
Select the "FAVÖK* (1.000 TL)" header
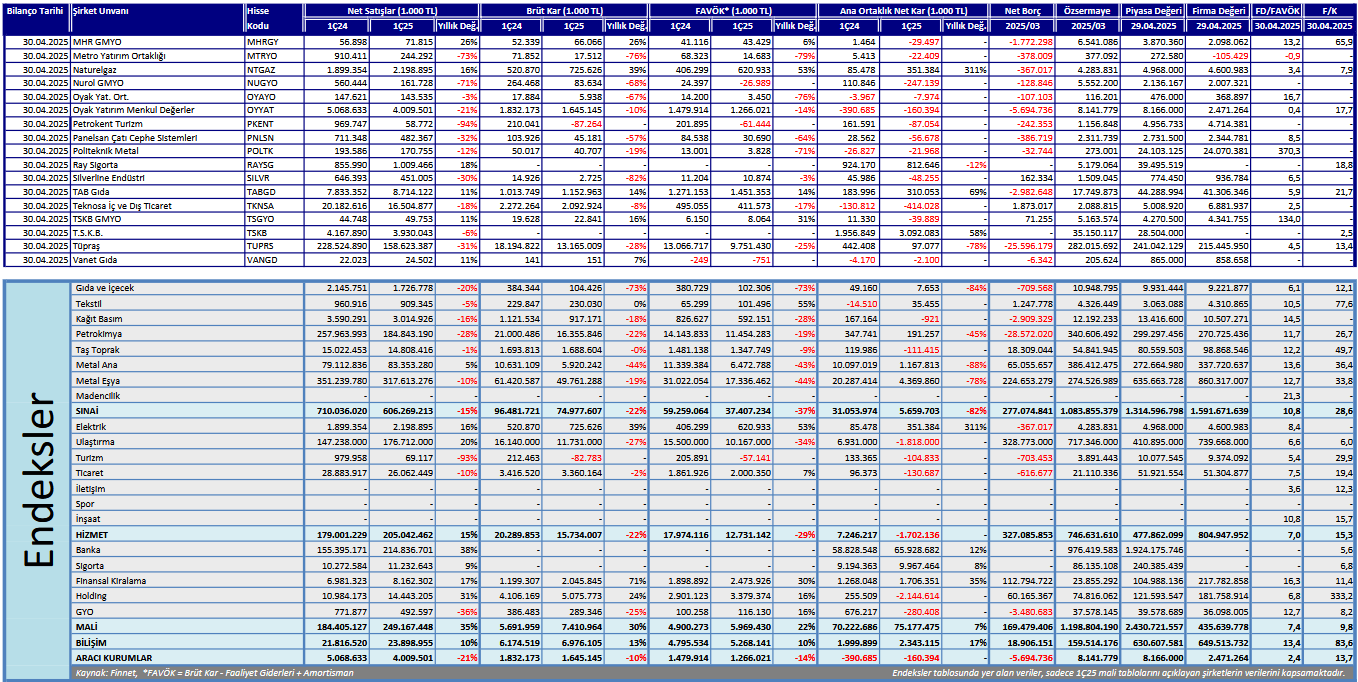click(733, 10)
